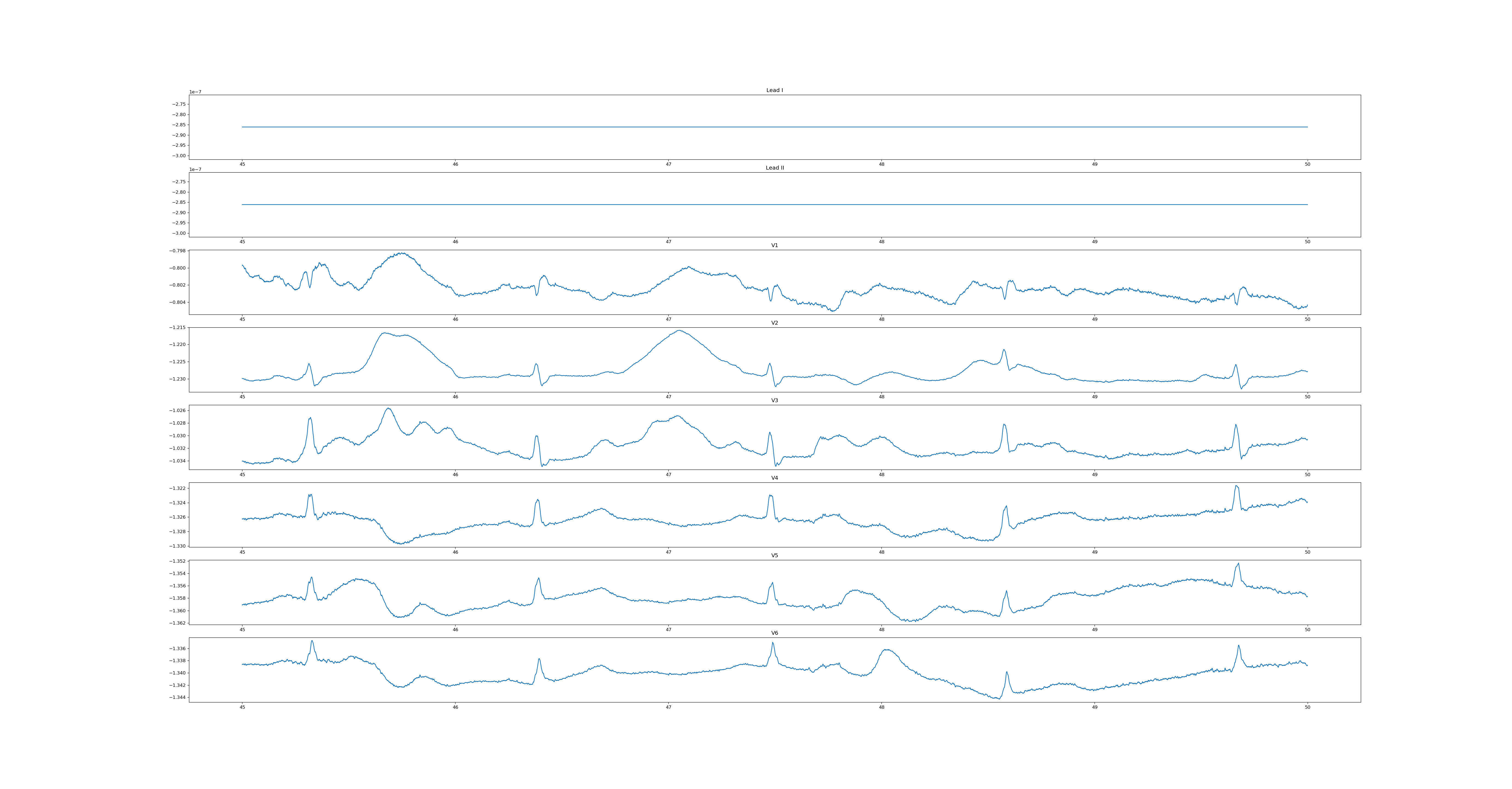
Task: Click y-axis label -1.344 on V6 plot
Action: (177, 697)
